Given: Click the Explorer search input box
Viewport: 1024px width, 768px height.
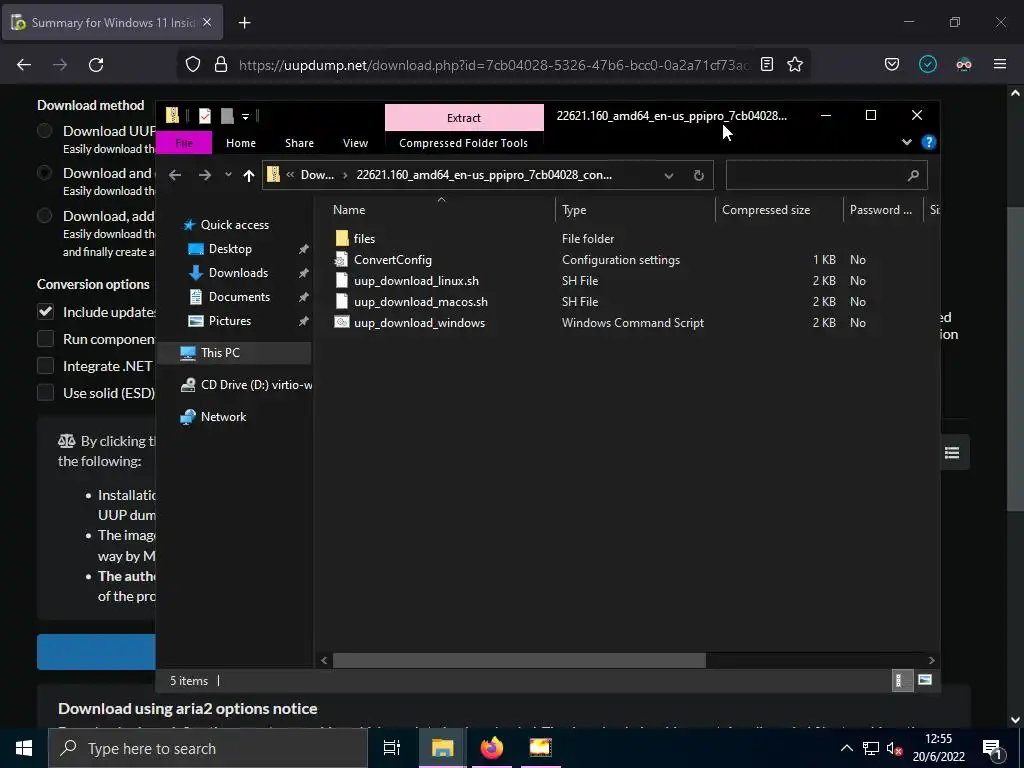Looking at the screenshot, I should coord(826,175).
